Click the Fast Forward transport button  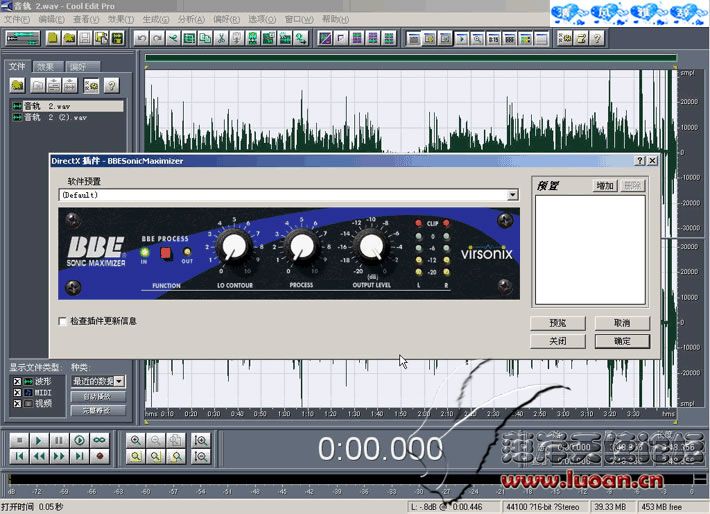click(x=59, y=456)
